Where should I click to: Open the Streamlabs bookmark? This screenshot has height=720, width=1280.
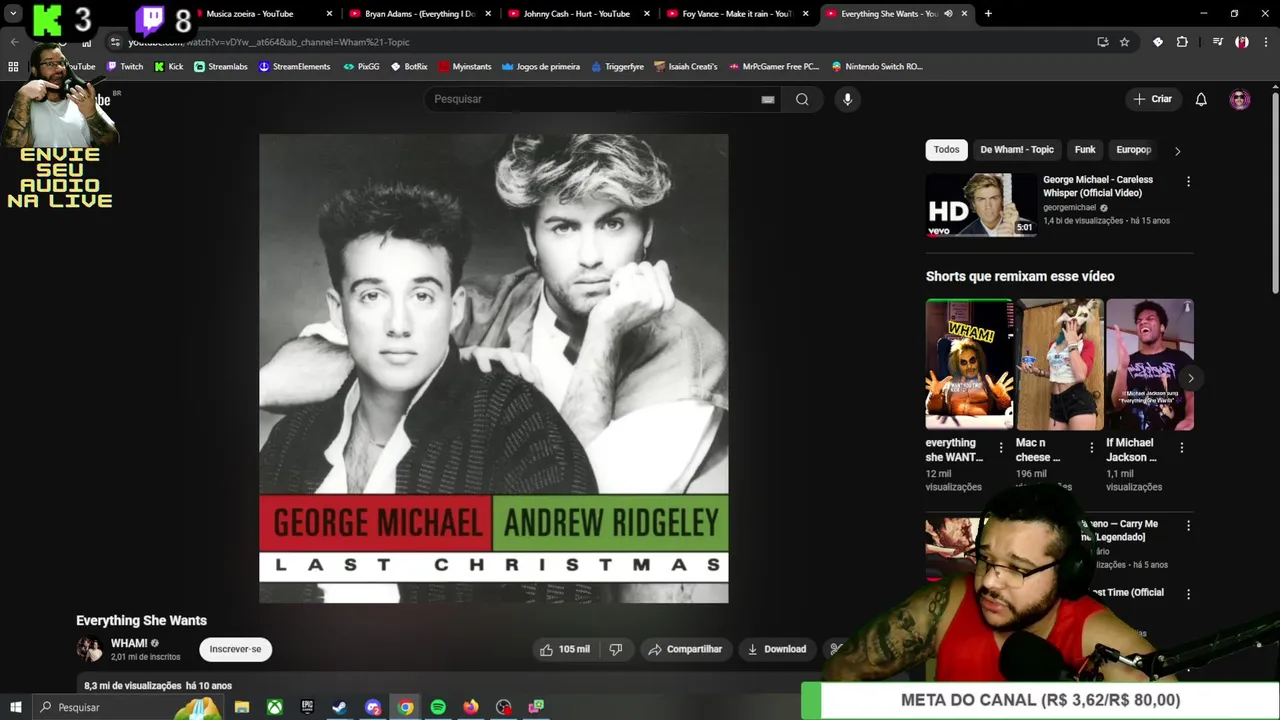tap(221, 67)
